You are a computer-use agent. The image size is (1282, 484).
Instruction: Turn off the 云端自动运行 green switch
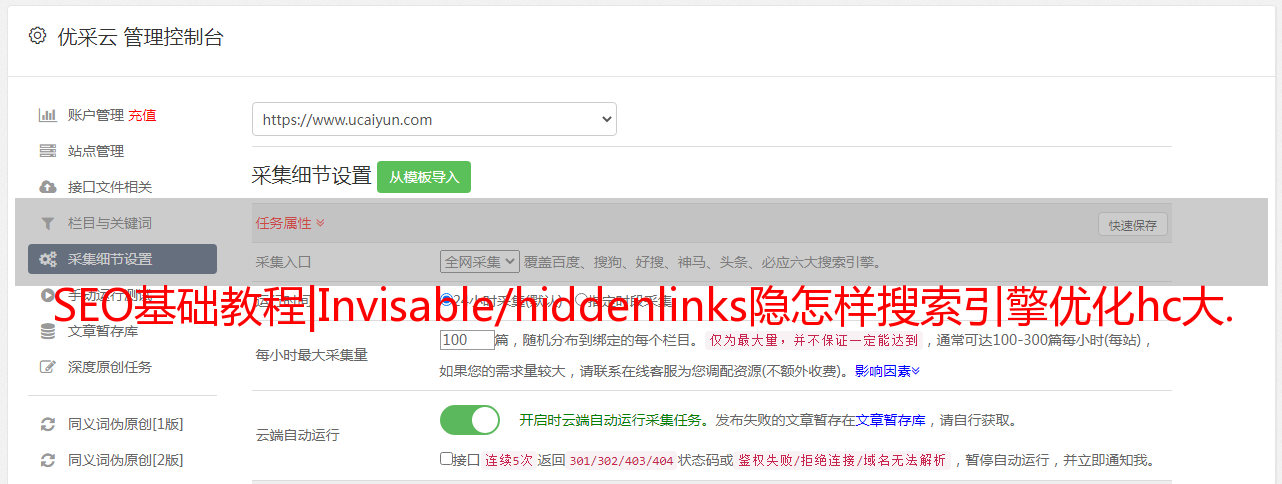[470, 420]
